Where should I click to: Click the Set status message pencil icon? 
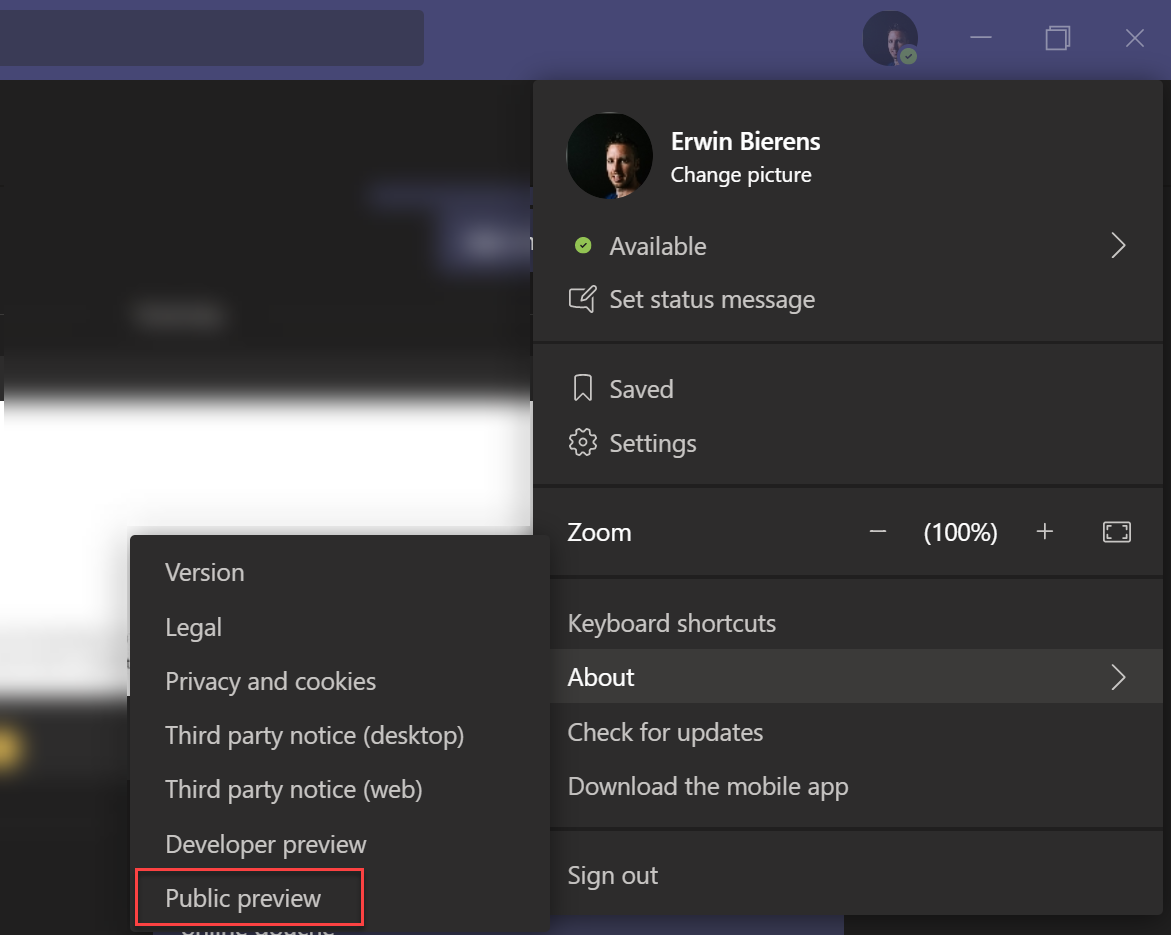coord(583,298)
